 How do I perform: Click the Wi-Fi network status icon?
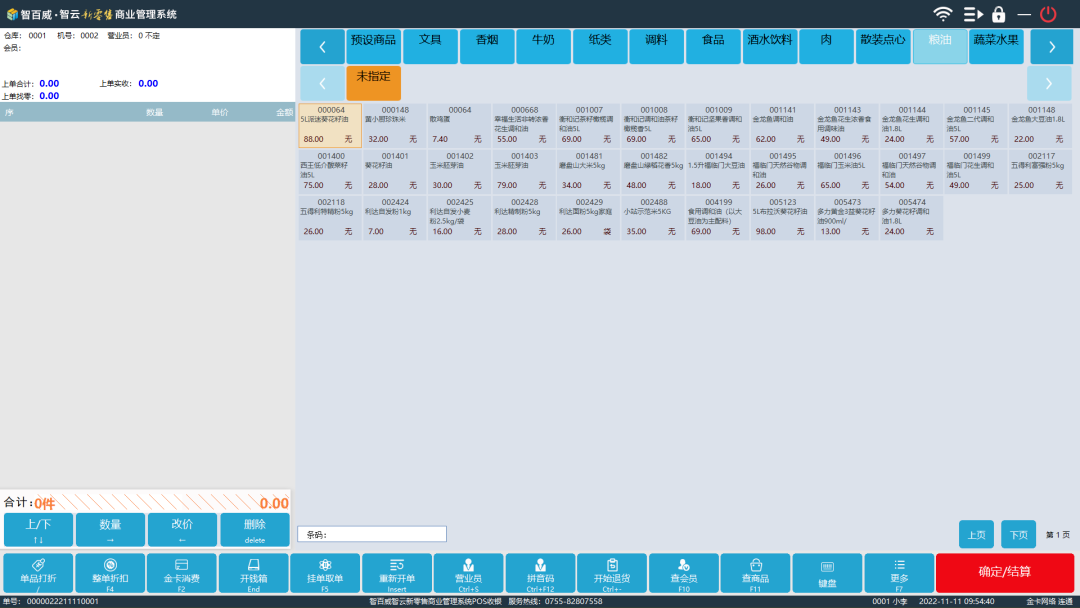coord(942,14)
